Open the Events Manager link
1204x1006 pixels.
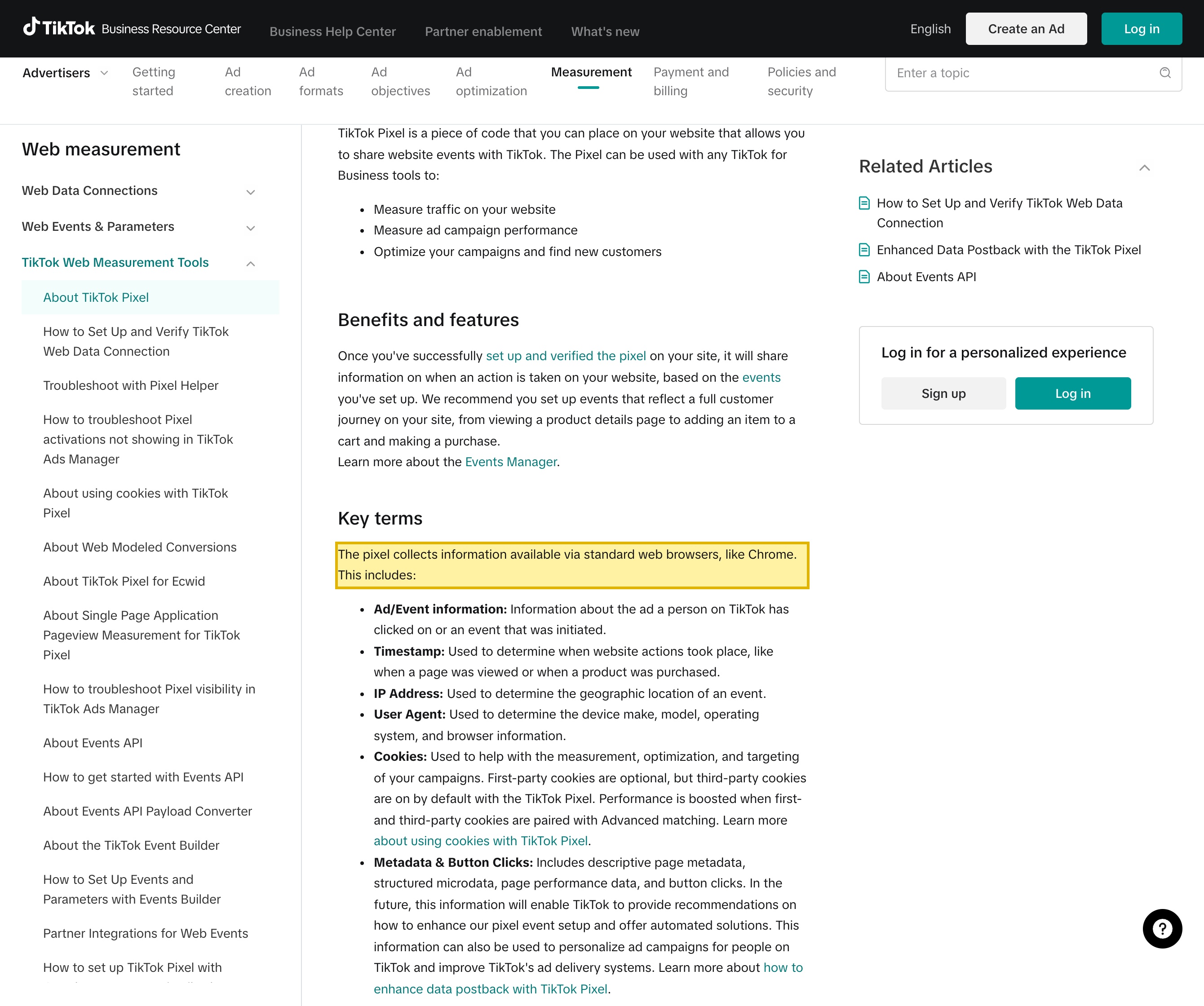pos(511,462)
